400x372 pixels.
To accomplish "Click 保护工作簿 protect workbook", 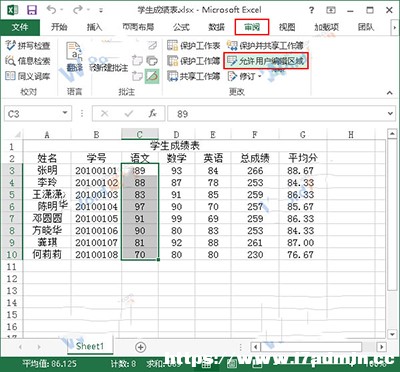I will 194,61.
